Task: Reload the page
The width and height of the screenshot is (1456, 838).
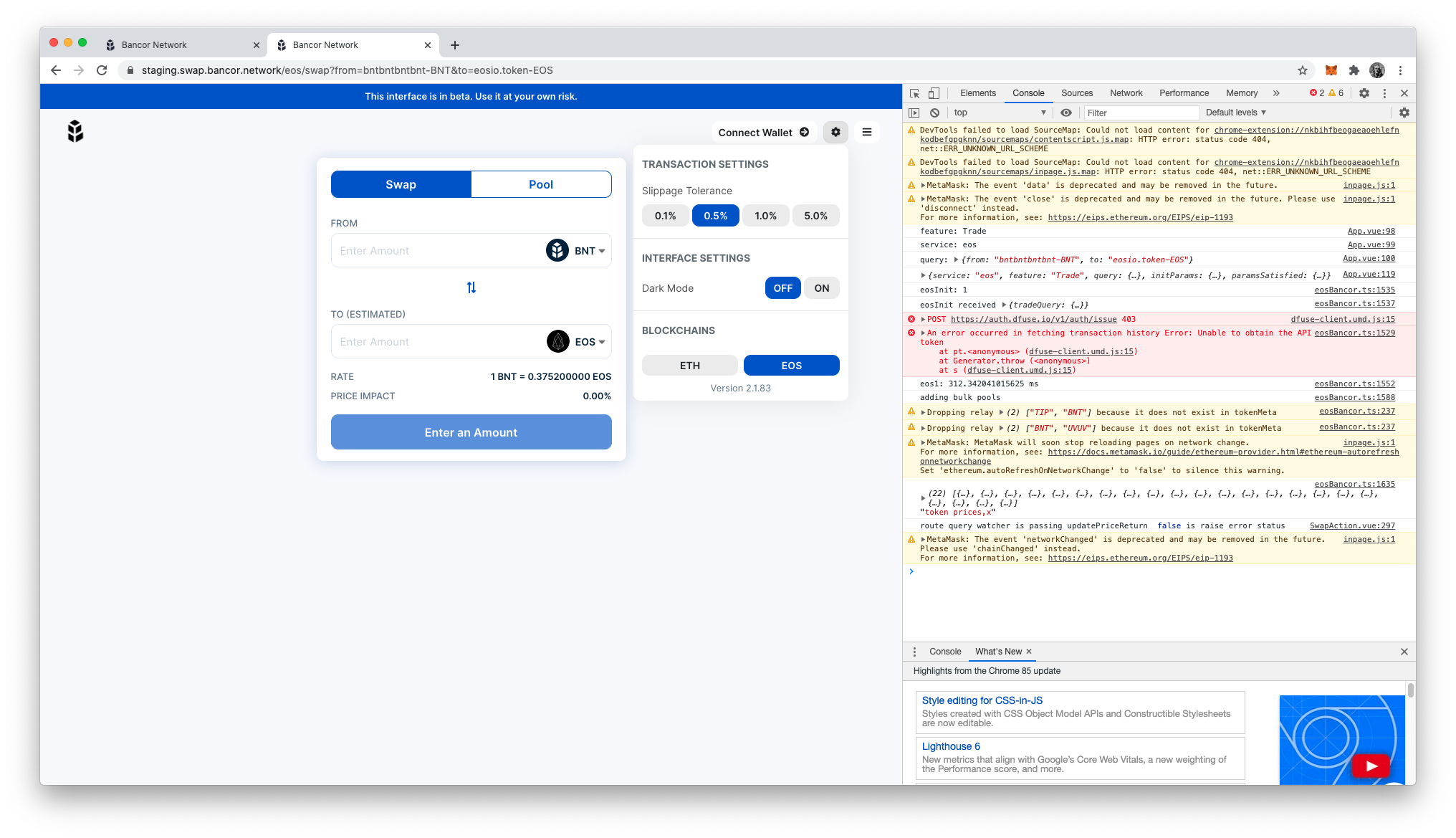Action: pos(102,70)
